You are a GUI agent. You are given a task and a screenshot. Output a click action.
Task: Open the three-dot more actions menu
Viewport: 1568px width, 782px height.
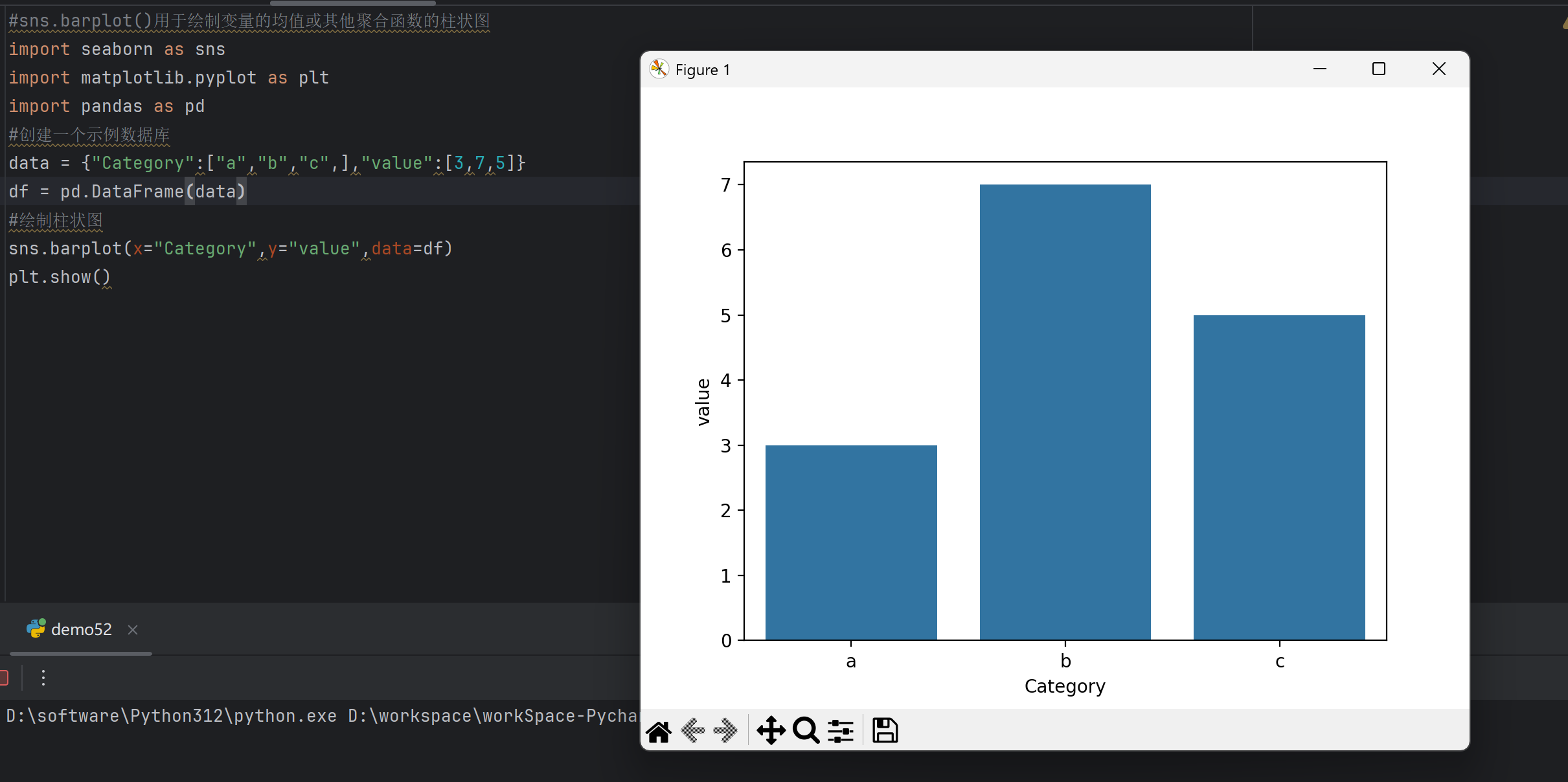click(x=43, y=678)
